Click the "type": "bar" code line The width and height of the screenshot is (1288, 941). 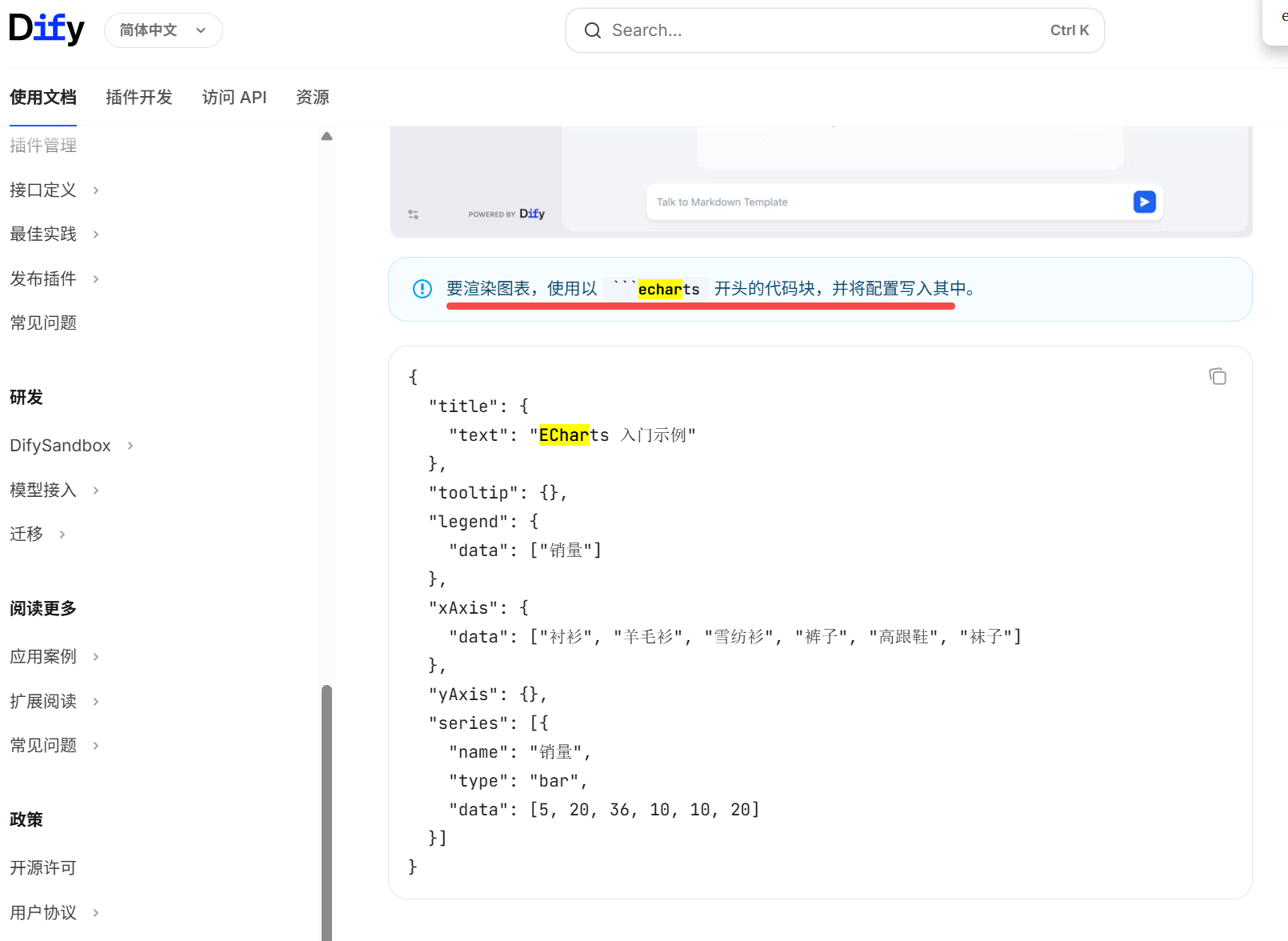pos(518,781)
